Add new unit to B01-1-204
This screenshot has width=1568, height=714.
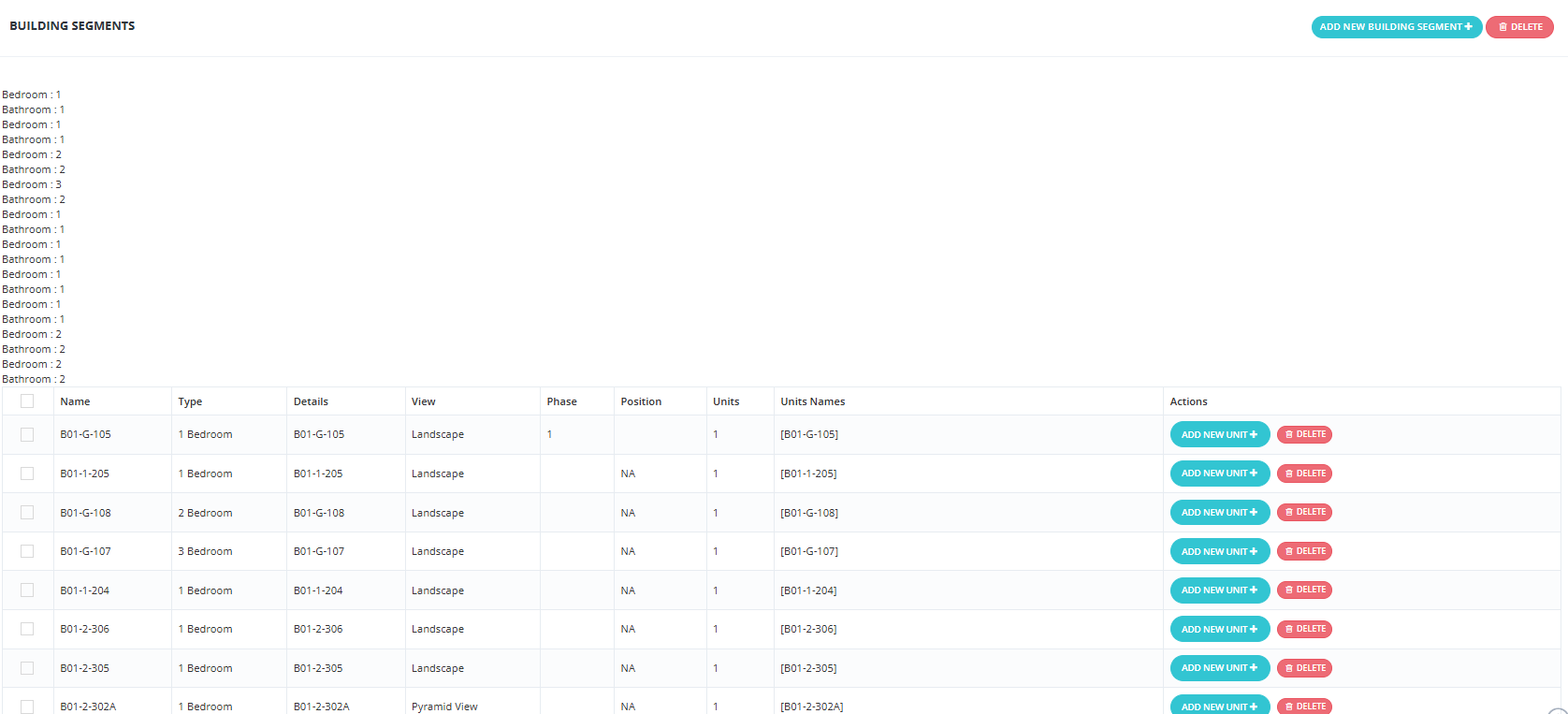[1219, 590]
